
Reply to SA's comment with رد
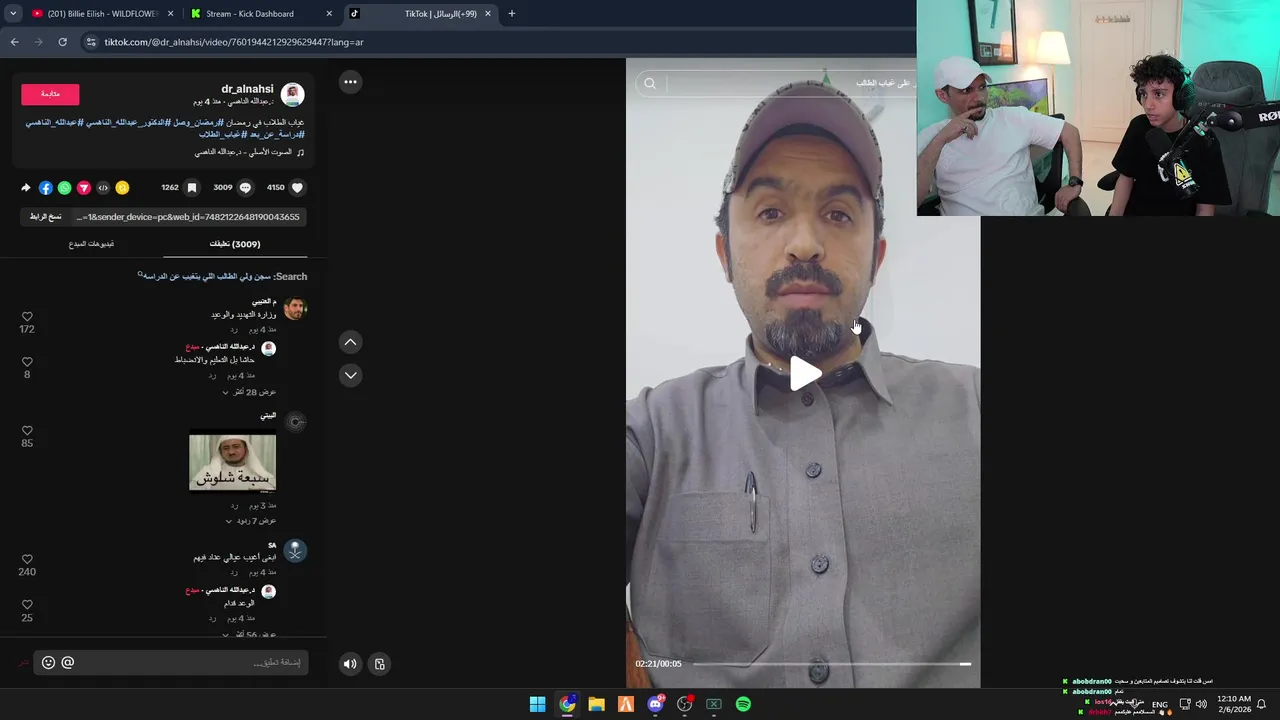pyautogui.click(x=233, y=572)
